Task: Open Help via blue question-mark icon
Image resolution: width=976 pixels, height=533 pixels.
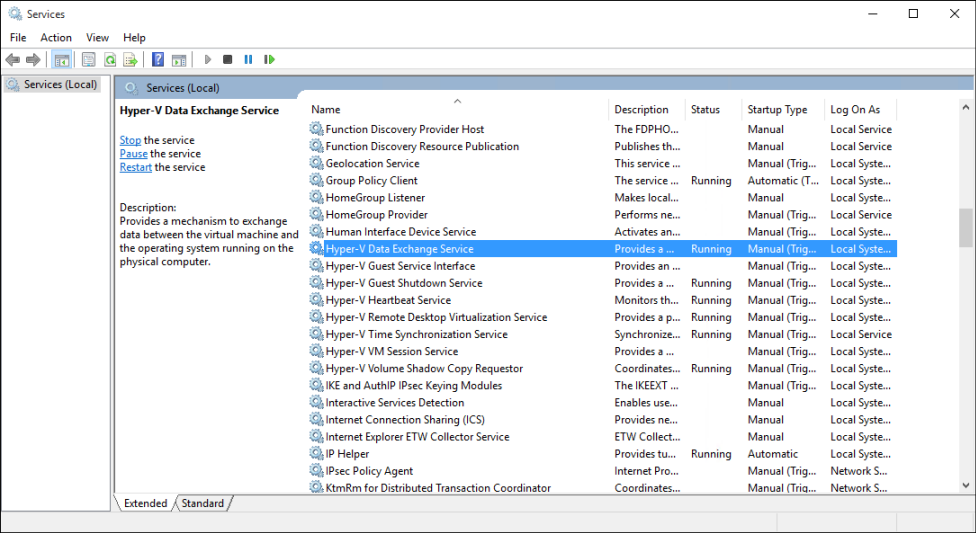Action: [x=158, y=60]
